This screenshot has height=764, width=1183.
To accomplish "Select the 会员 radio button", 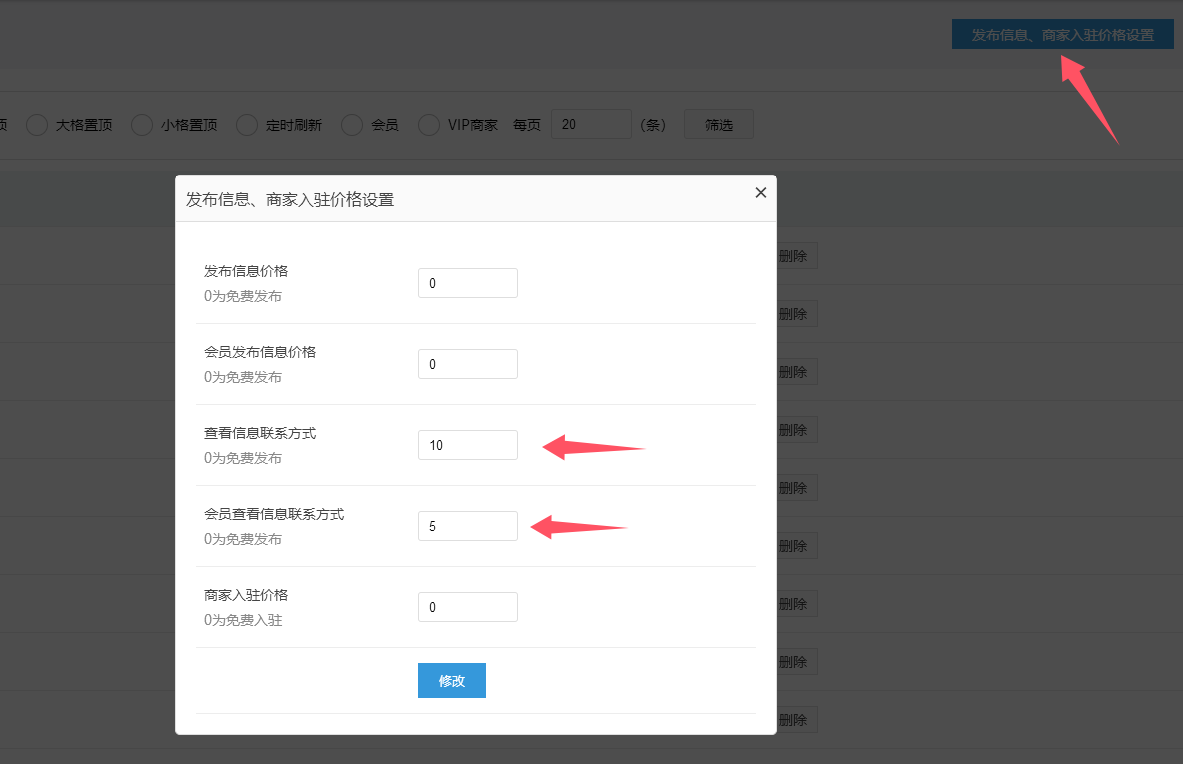I will 352,125.
